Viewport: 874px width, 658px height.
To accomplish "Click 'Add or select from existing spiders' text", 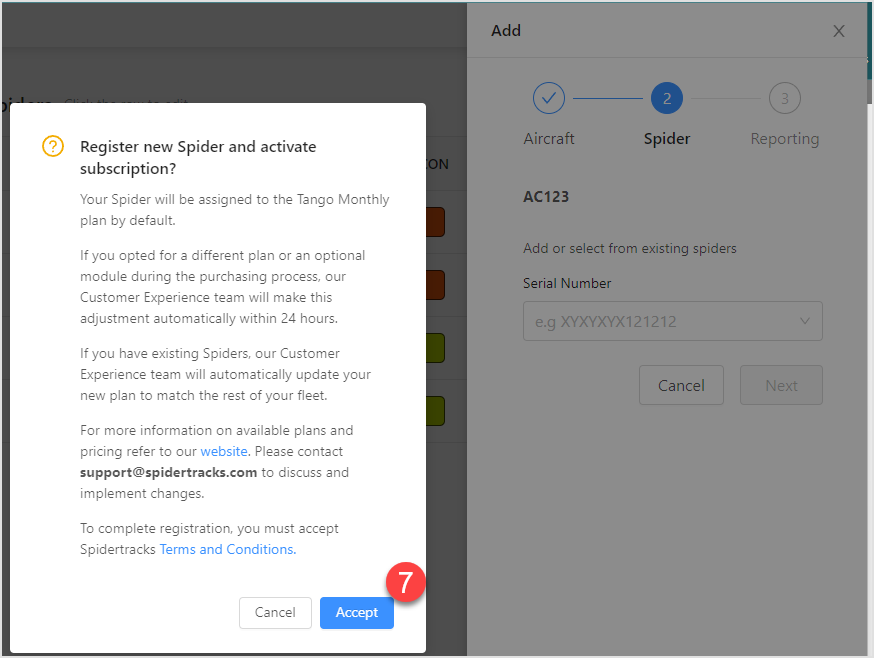I will pyautogui.click(x=629, y=248).
